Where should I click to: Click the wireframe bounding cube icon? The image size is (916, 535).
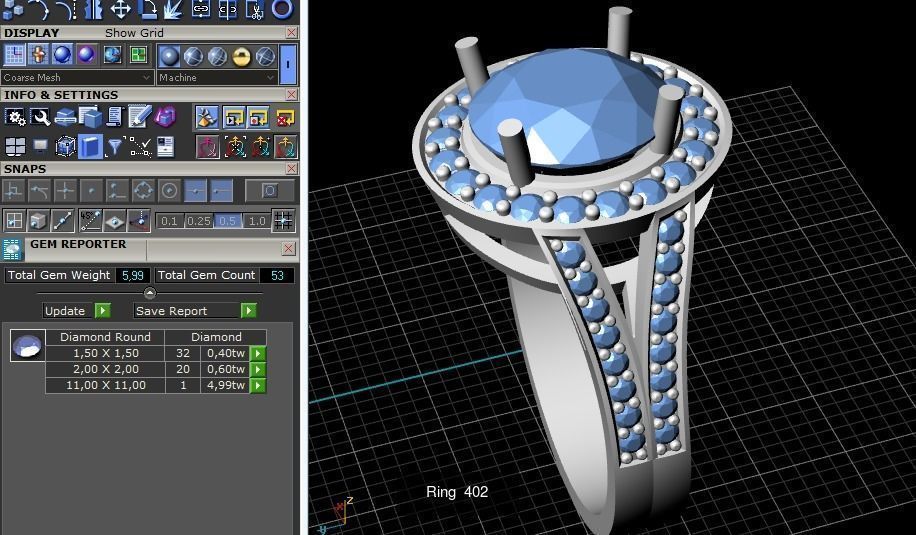tap(65, 146)
